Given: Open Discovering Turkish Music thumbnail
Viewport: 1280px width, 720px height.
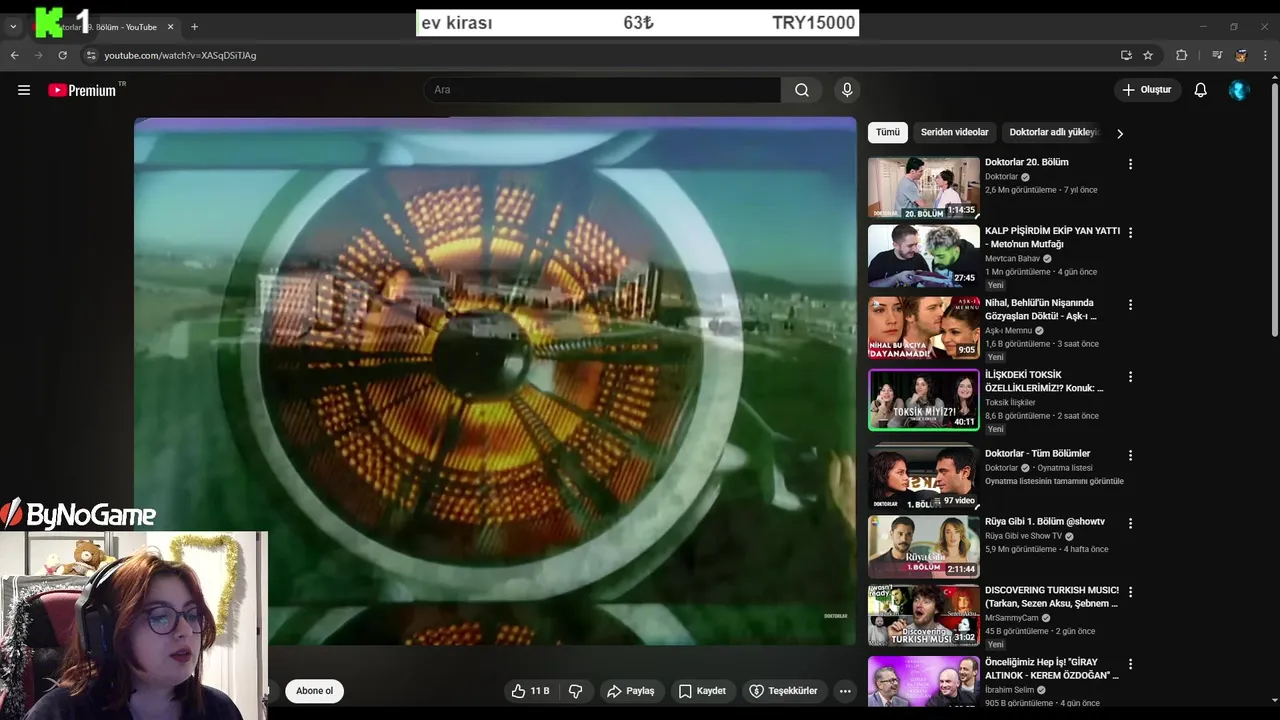Looking at the screenshot, I should click(924, 616).
